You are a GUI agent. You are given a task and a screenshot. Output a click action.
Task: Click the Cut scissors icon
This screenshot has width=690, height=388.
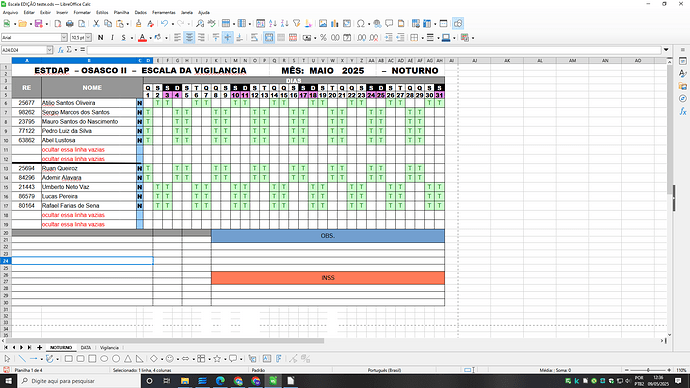pos(96,24)
